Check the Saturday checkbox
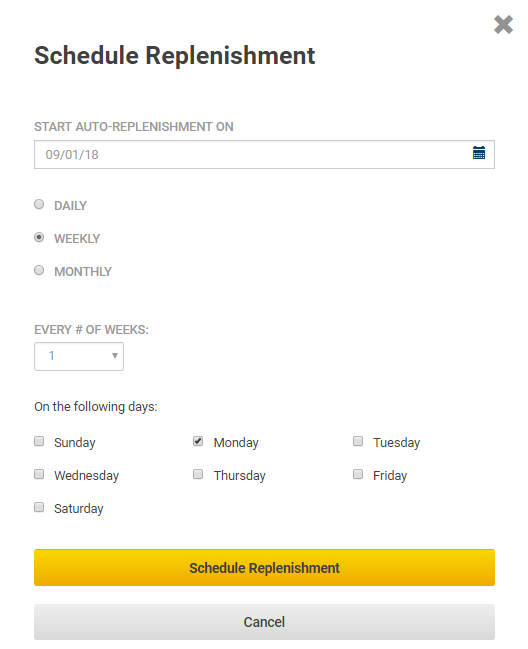528x649 pixels. 39,507
